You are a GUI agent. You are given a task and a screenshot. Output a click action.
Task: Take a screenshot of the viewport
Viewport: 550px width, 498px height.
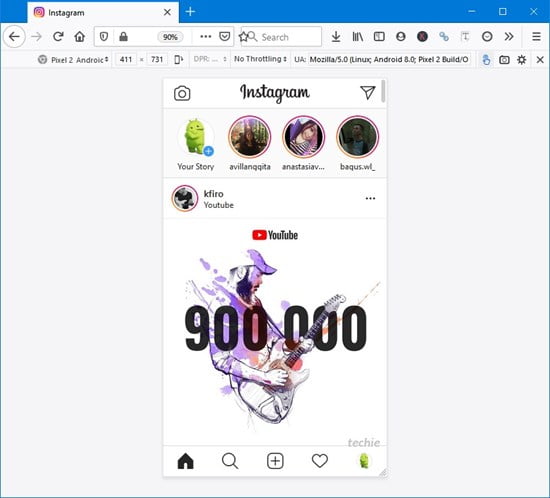(504, 60)
